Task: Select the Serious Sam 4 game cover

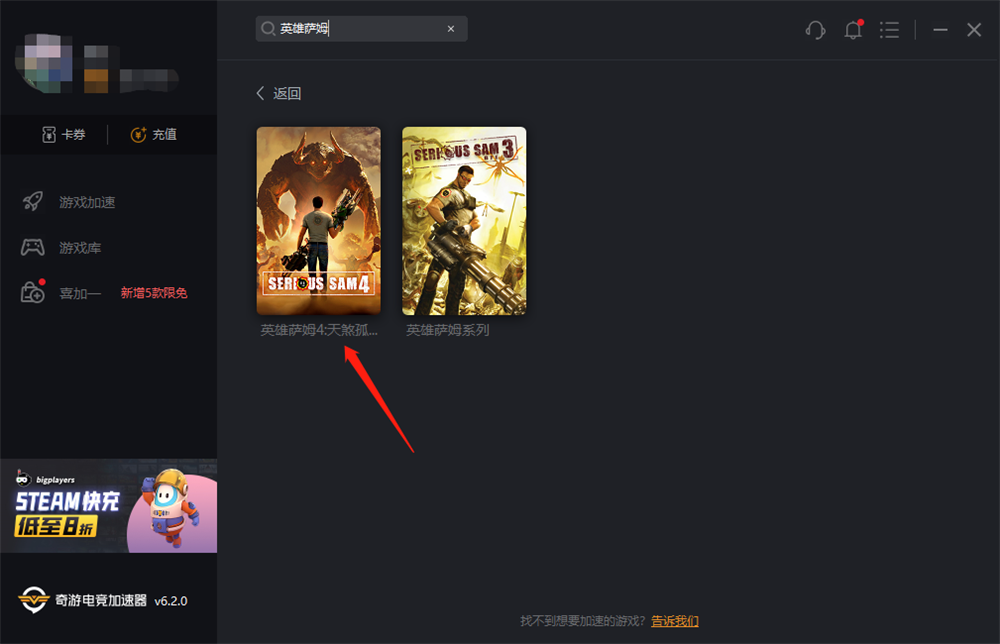Action: coord(318,220)
